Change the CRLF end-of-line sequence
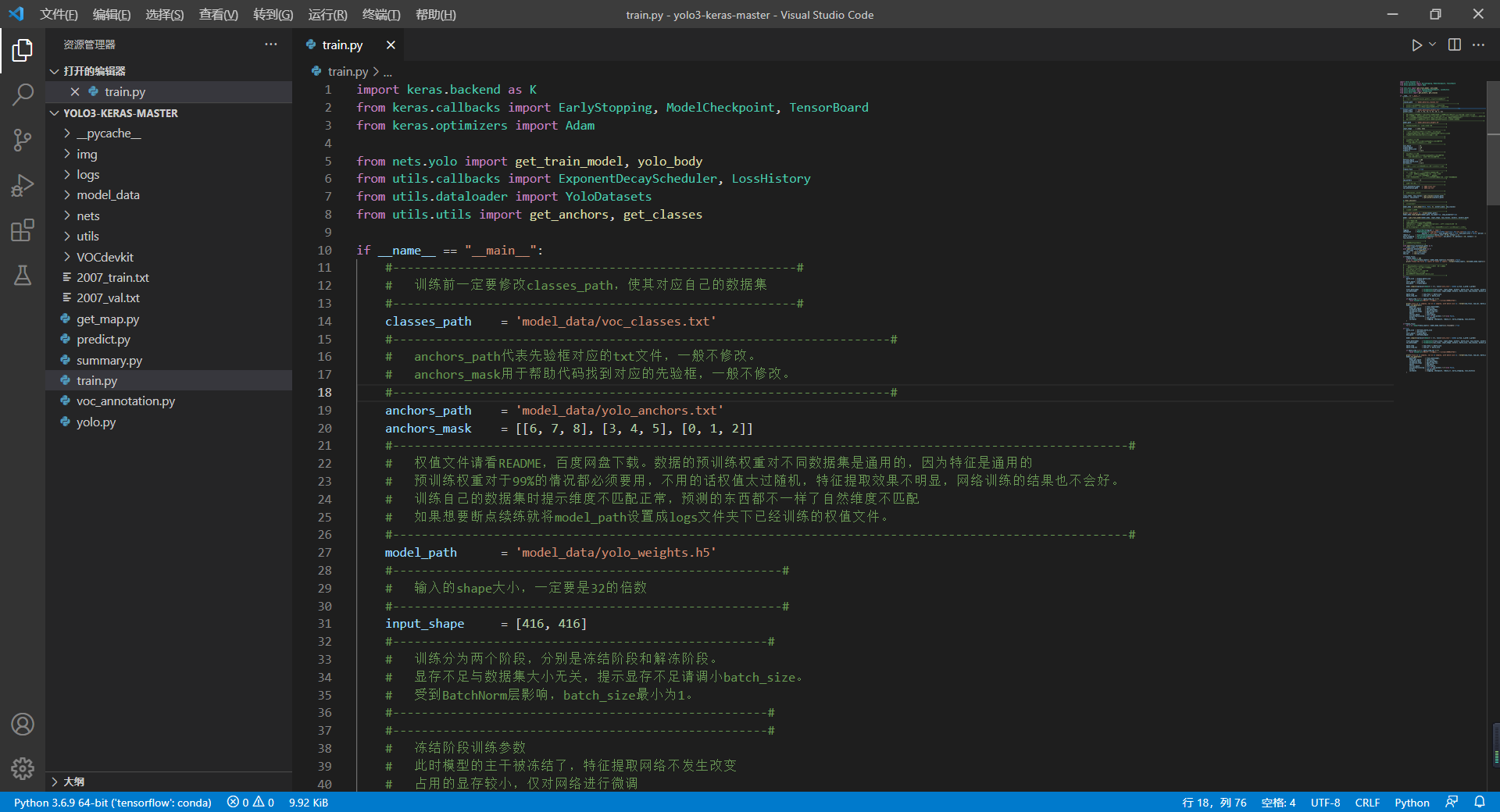The height and width of the screenshot is (812, 1500). [1367, 802]
